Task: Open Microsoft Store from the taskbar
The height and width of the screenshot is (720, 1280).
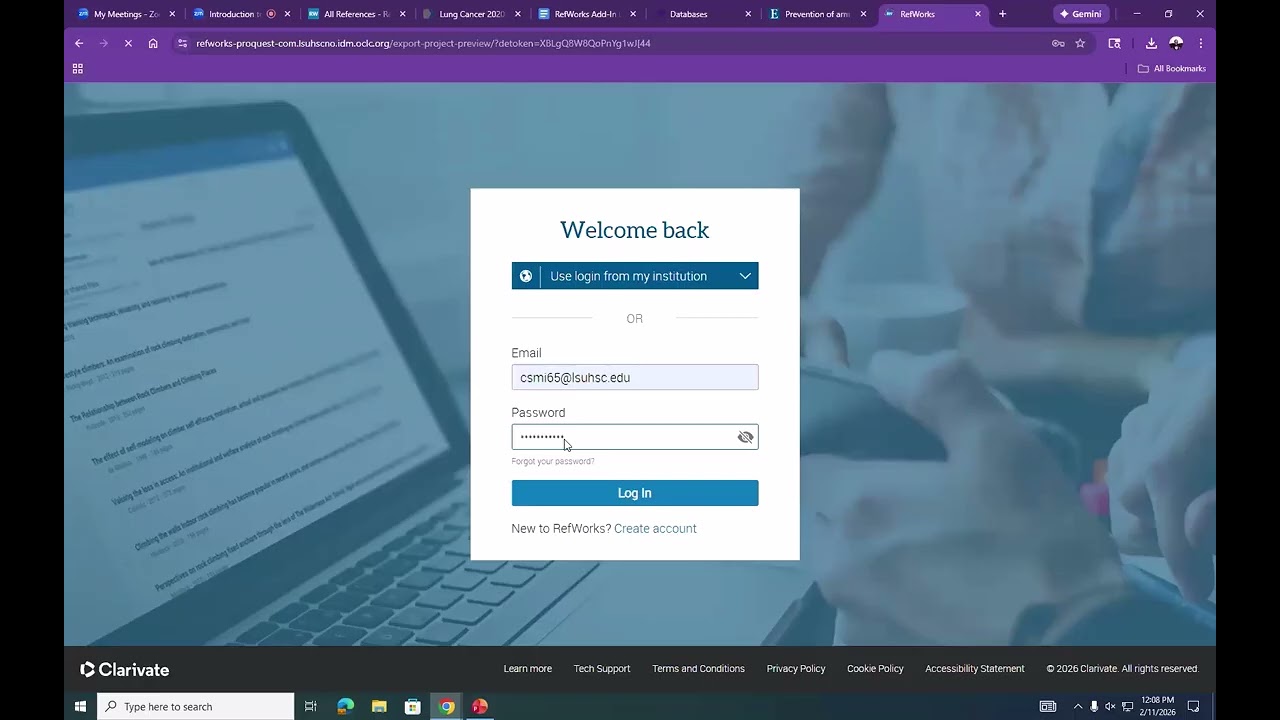Action: coord(412,706)
